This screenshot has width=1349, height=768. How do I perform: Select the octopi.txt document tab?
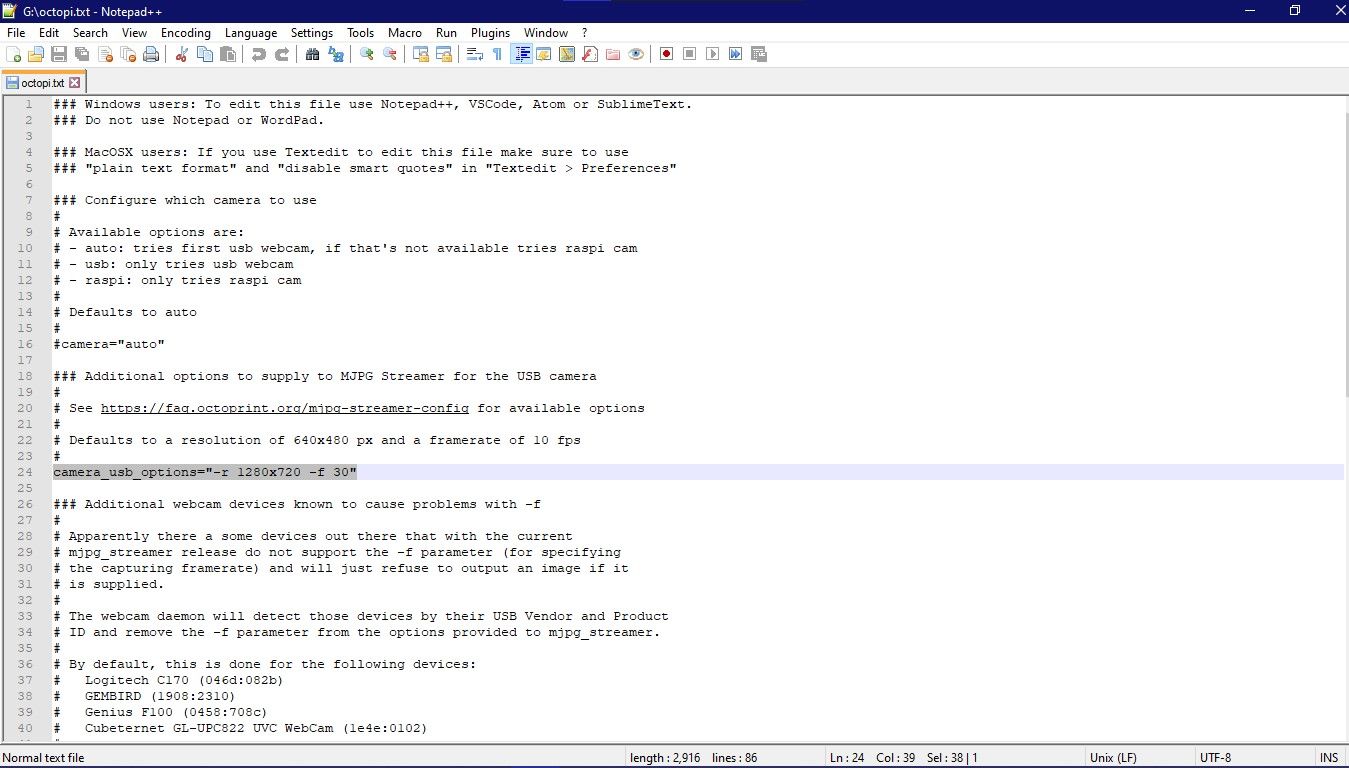[43, 83]
